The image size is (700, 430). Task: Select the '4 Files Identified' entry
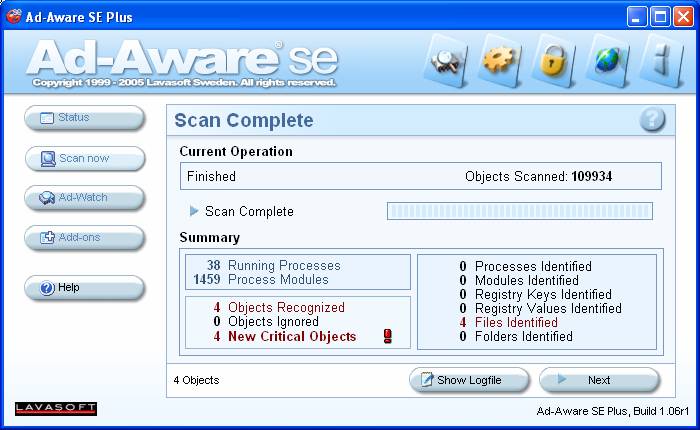point(508,322)
